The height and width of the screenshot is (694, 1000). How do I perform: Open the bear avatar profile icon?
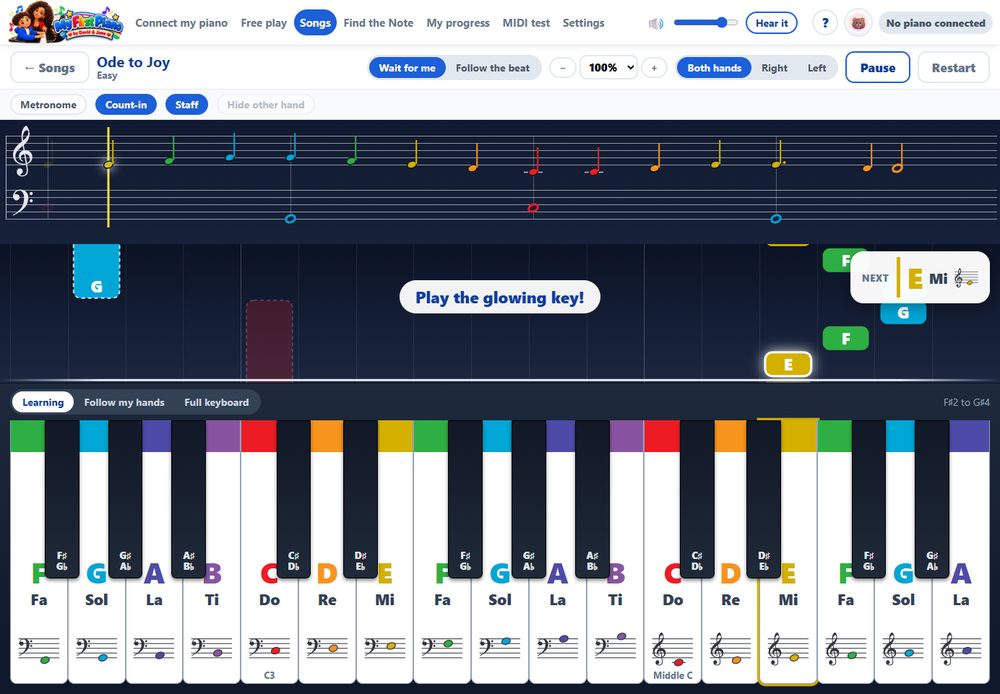[858, 23]
